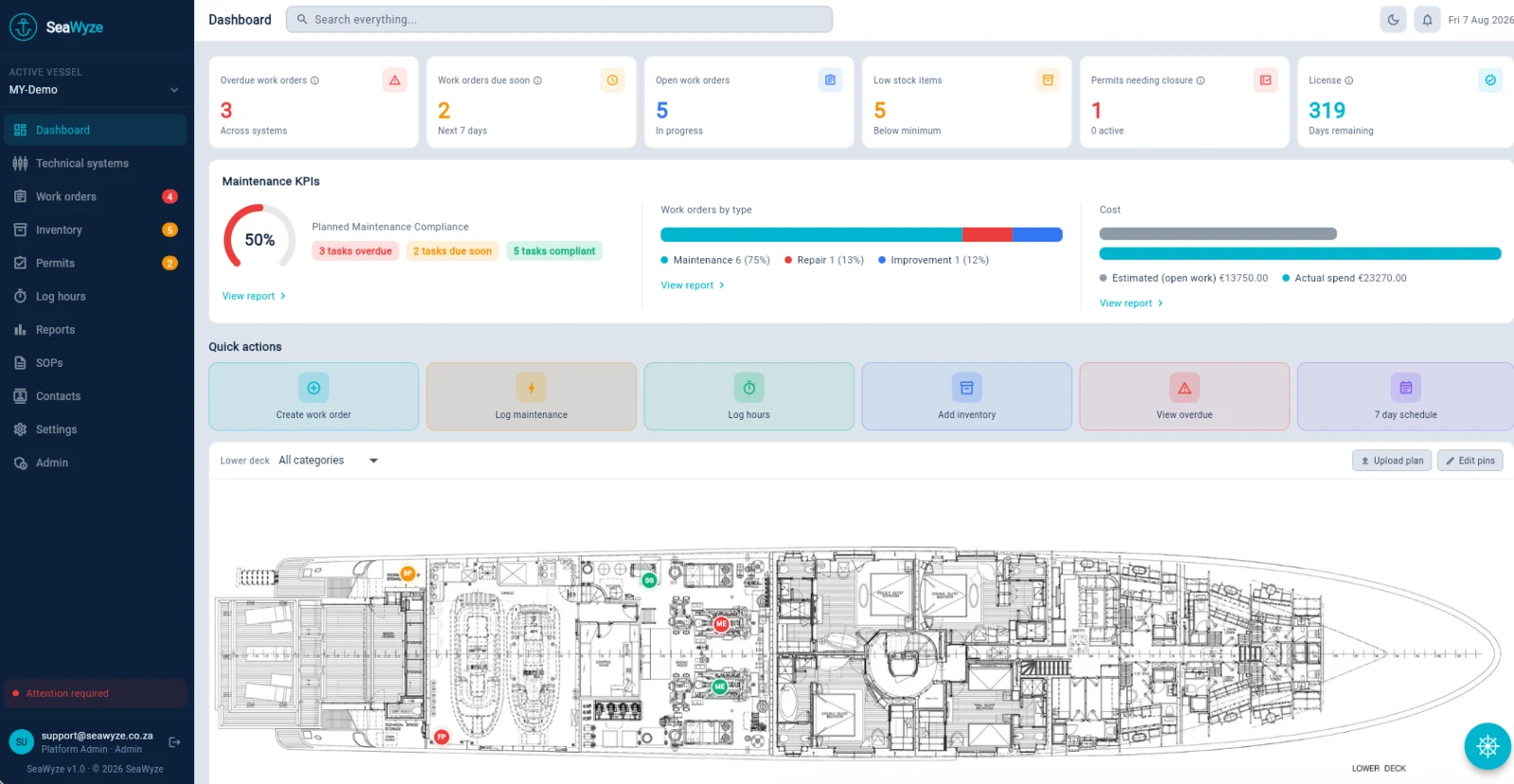Open the ship's wheel floating help button
Image resolution: width=1514 pixels, height=784 pixels.
[1488, 746]
